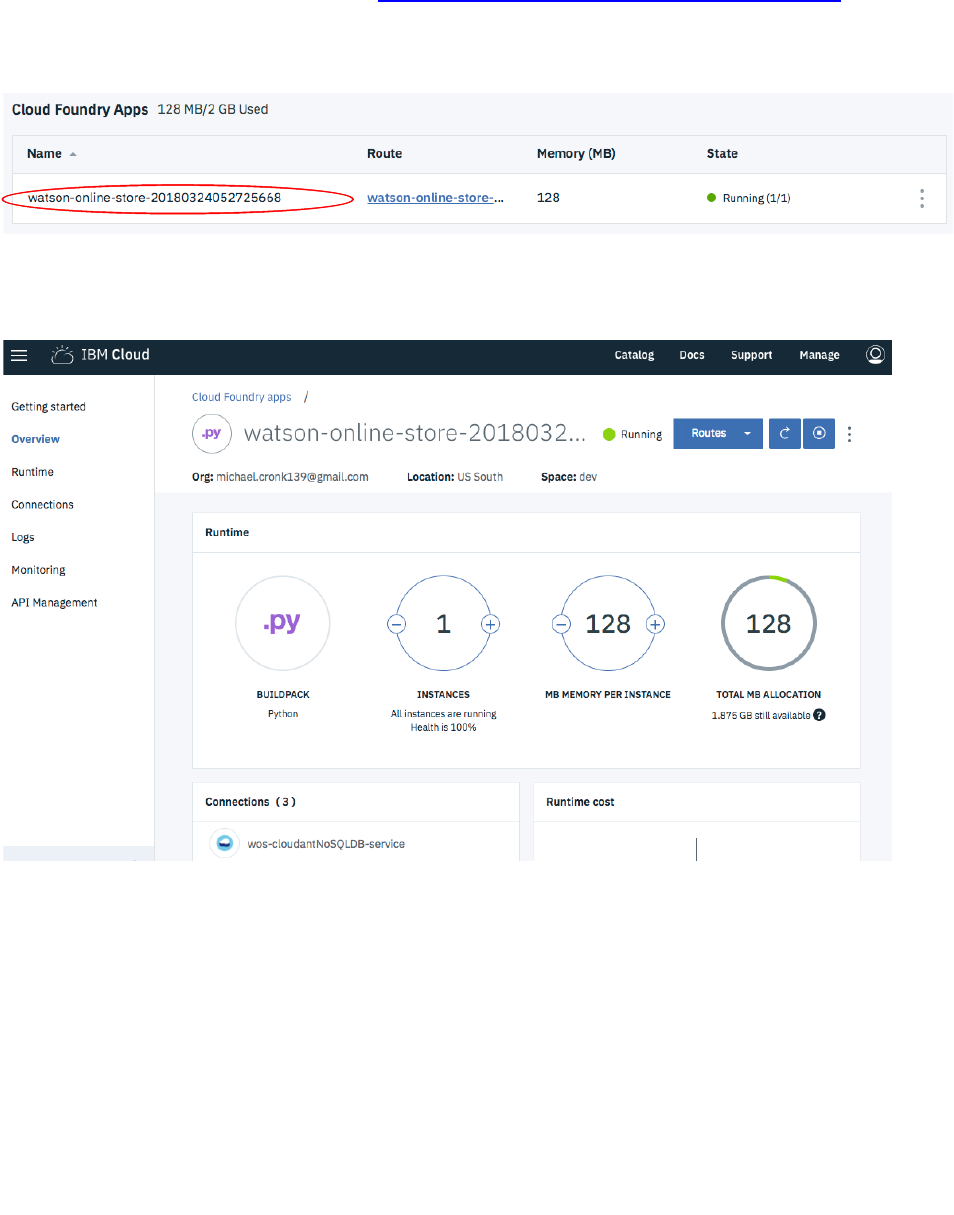Restart the app with the refresh icon
The width and height of the screenshot is (954, 1215).
[x=785, y=434]
